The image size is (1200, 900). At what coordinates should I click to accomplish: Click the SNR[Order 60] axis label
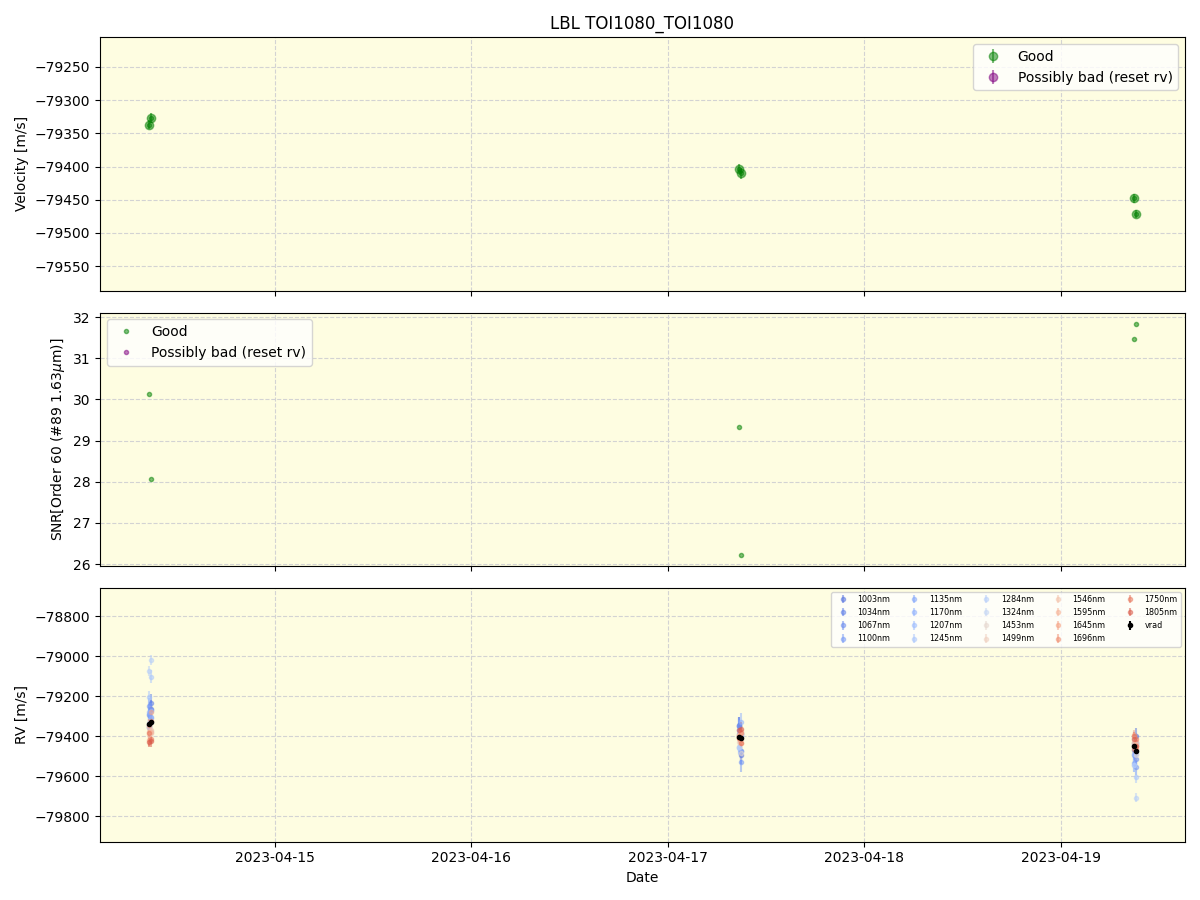click(x=57, y=439)
